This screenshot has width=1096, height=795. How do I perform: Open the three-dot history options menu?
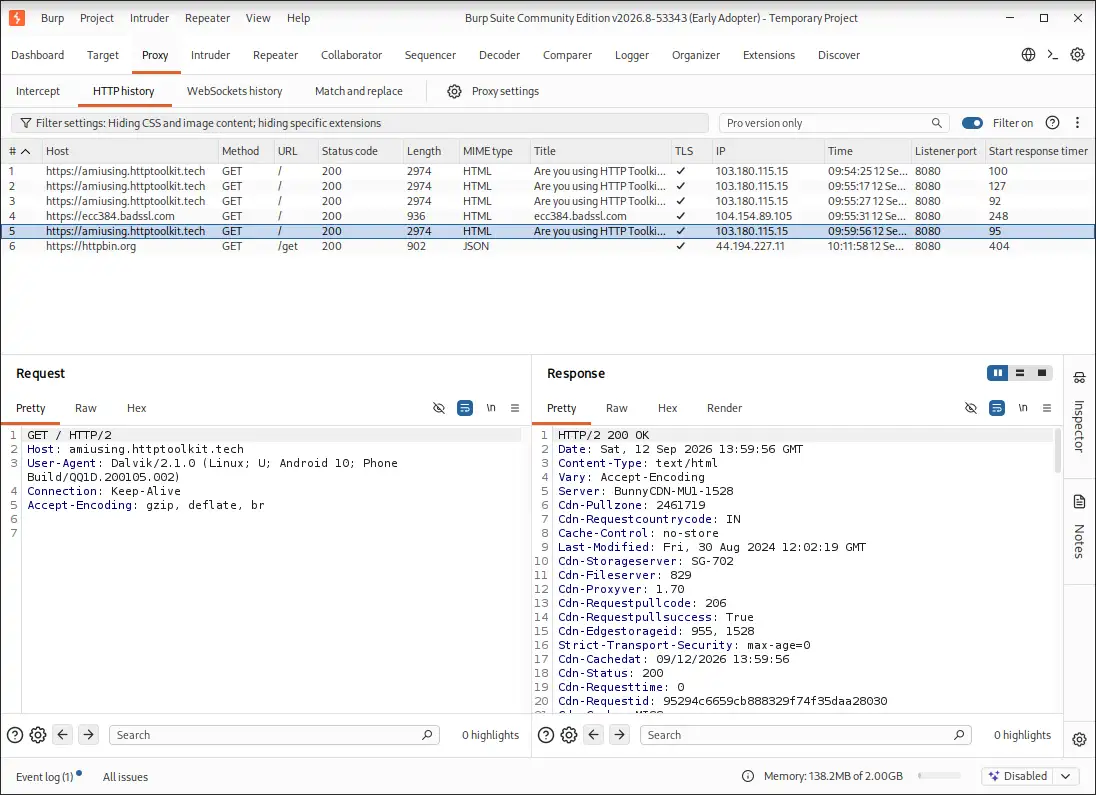[x=1077, y=123]
